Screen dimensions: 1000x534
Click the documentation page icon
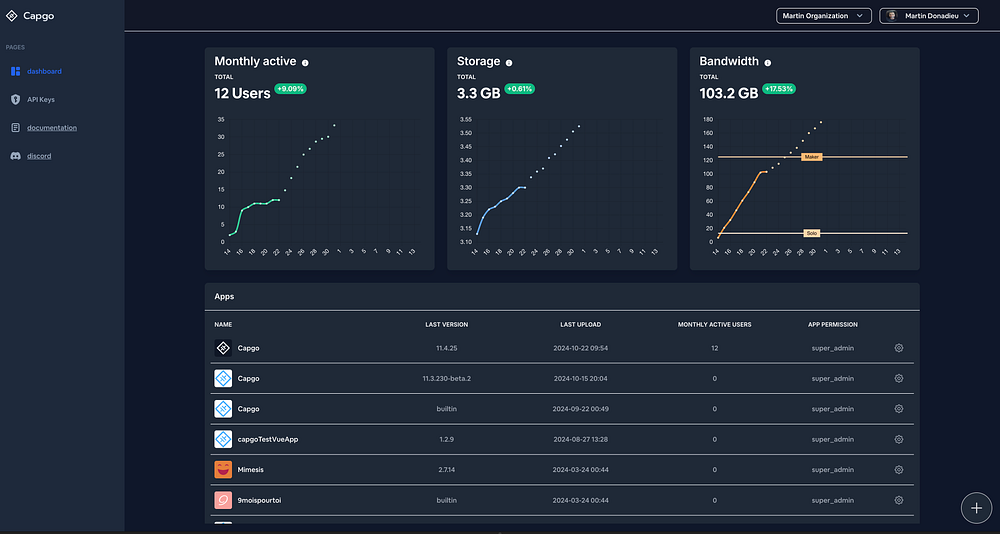click(x=16, y=128)
